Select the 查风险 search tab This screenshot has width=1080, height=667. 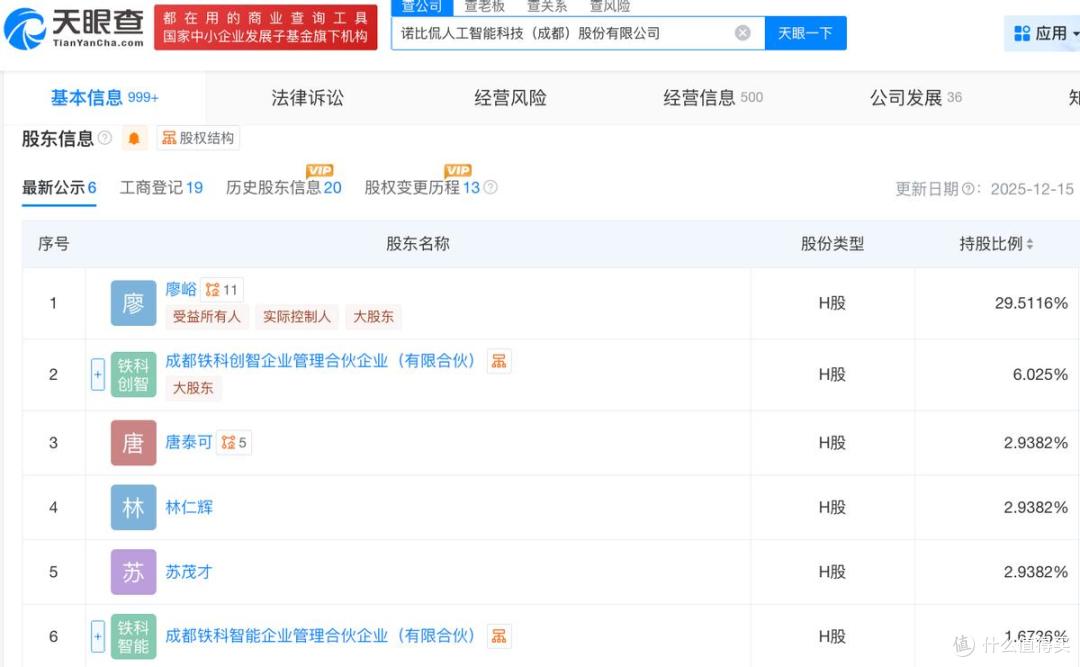[x=610, y=7]
